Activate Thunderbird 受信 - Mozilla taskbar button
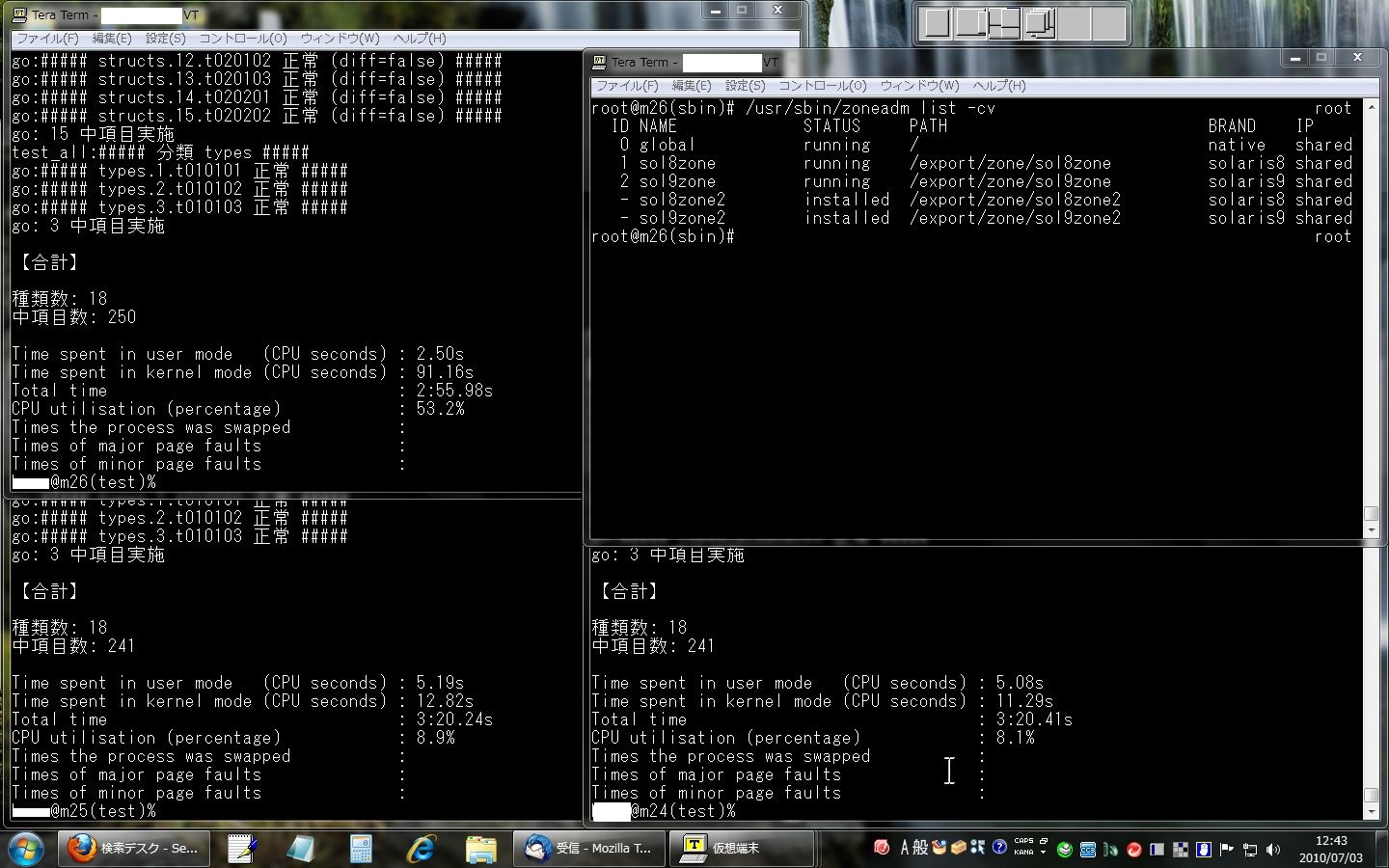The height and width of the screenshot is (868, 1389). [588, 849]
